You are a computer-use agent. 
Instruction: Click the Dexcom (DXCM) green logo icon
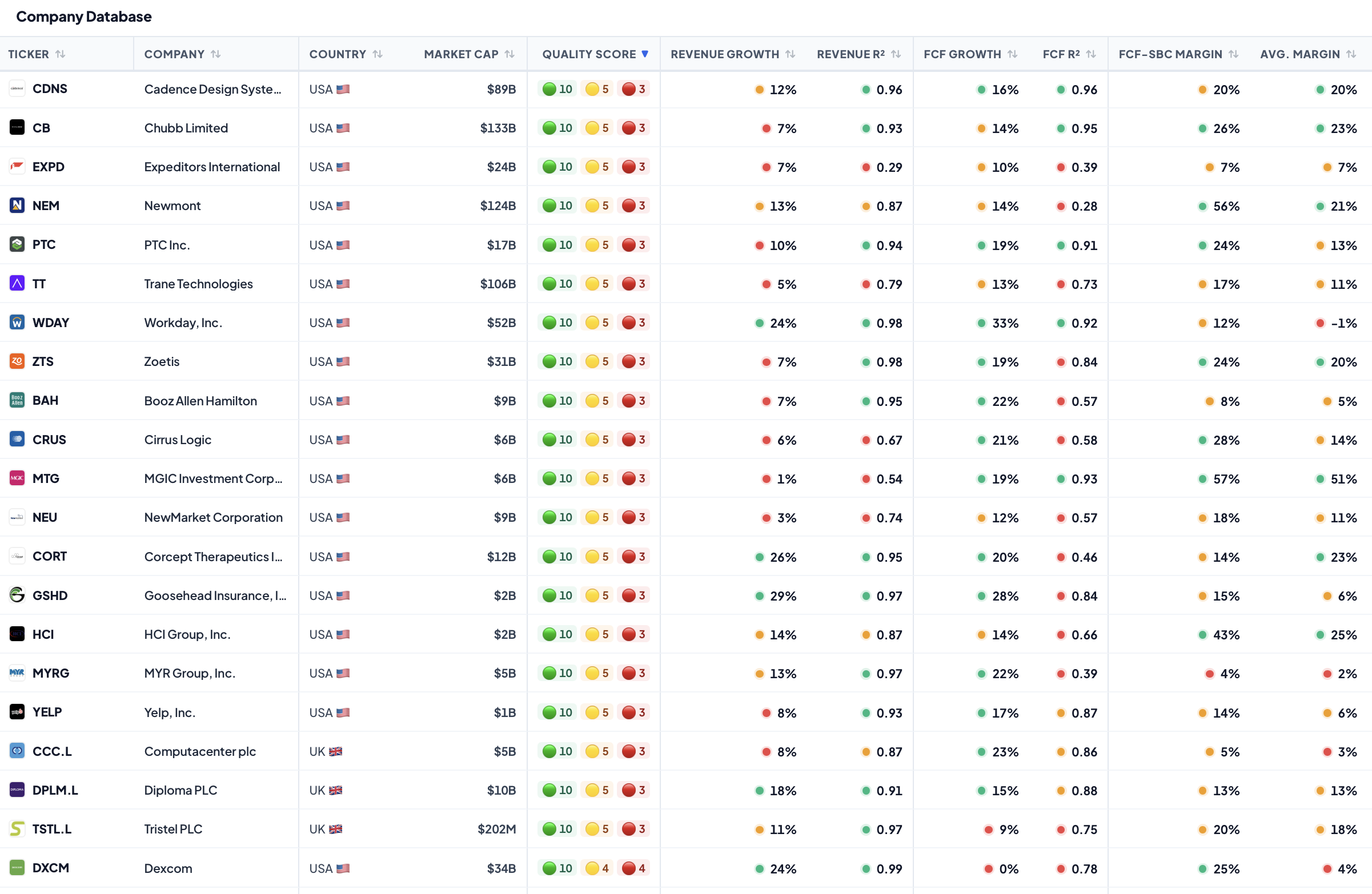click(17, 868)
